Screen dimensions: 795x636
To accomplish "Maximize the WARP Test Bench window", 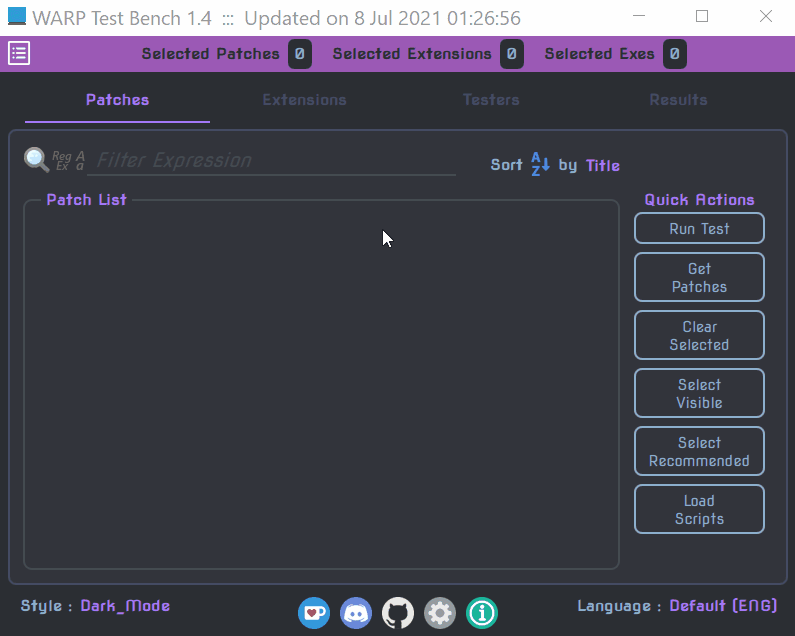I will coord(702,16).
